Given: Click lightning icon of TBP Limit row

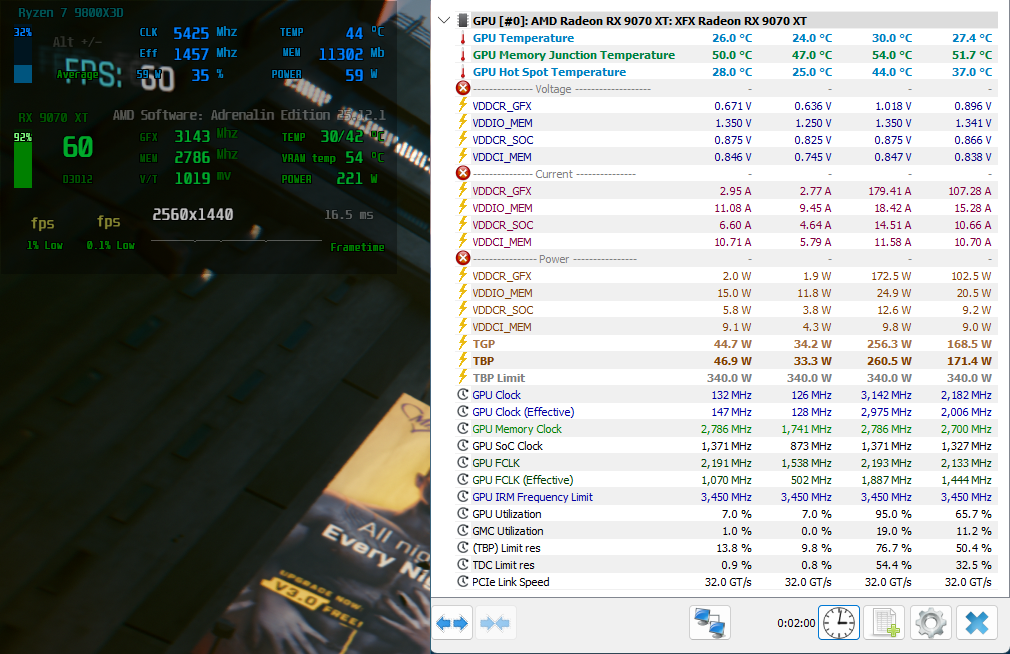Looking at the screenshot, I should [x=462, y=378].
